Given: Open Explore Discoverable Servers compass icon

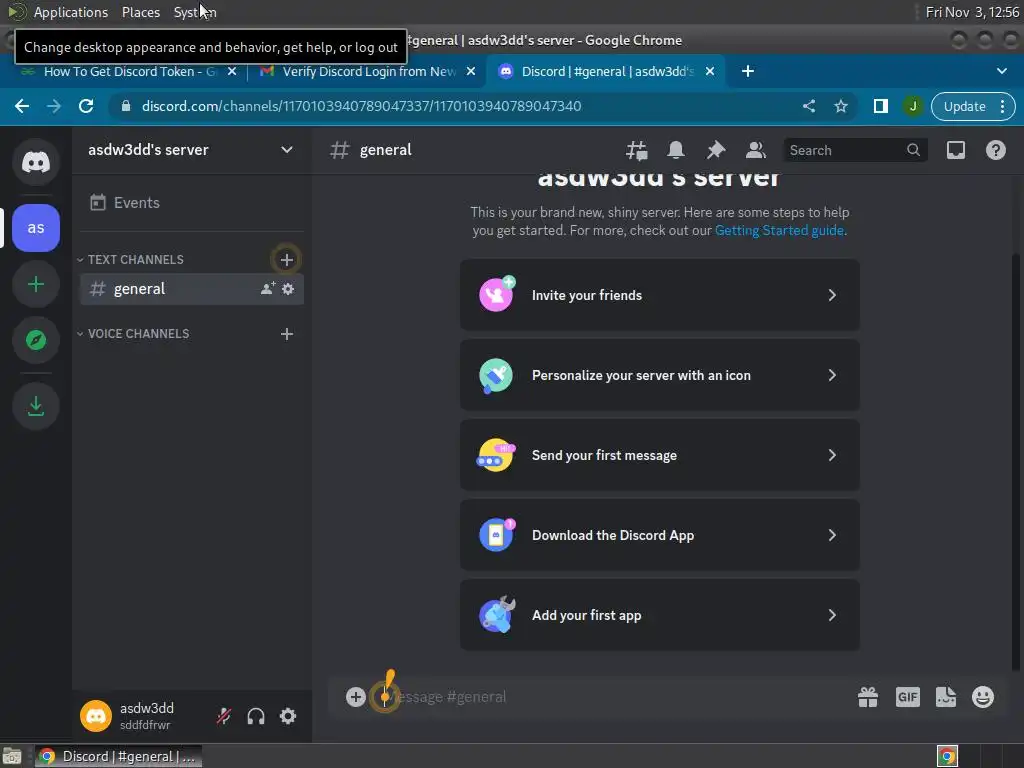Looking at the screenshot, I should tap(36, 340).
